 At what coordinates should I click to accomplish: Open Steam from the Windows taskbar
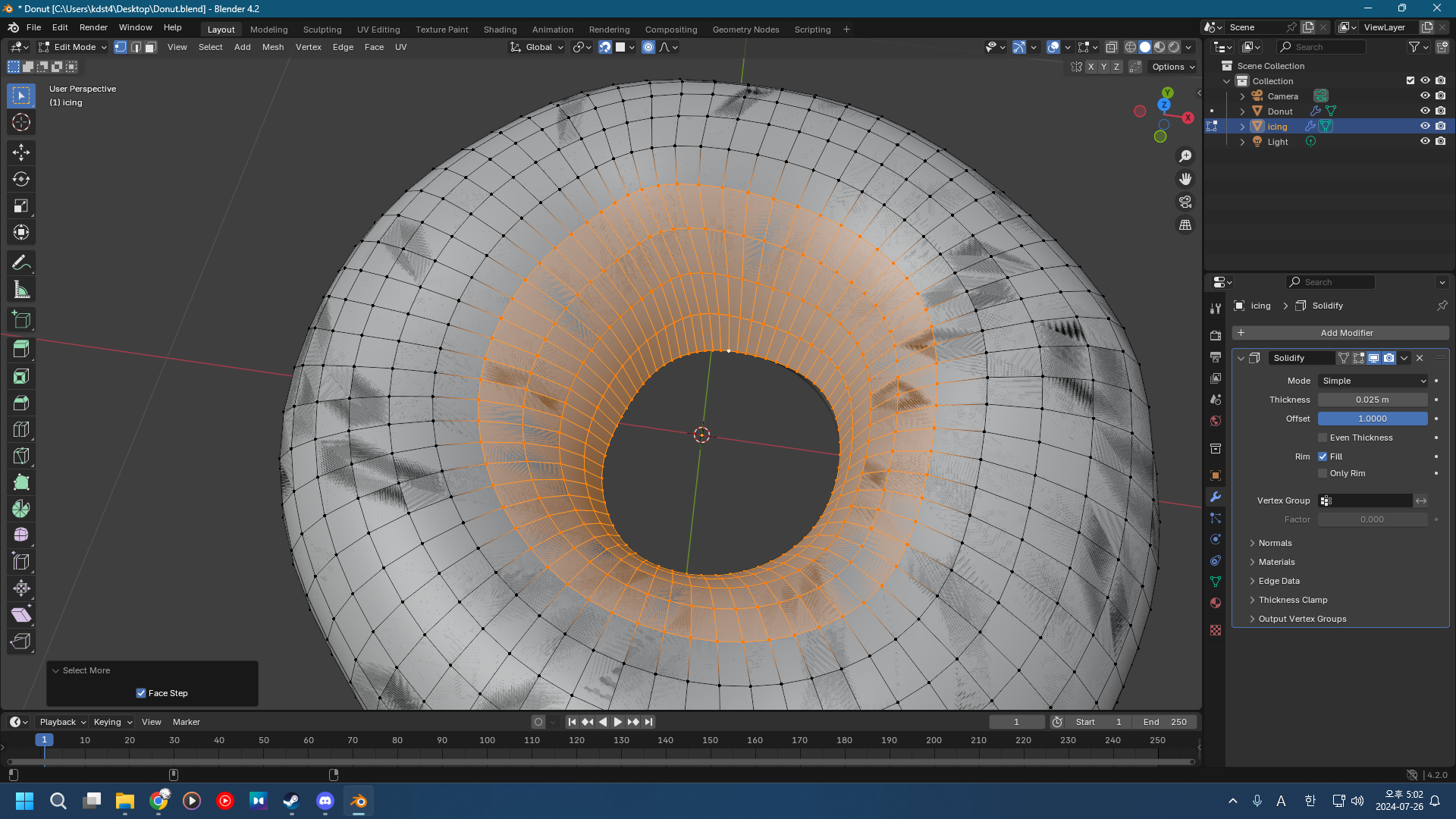click(x=291, y=801)
